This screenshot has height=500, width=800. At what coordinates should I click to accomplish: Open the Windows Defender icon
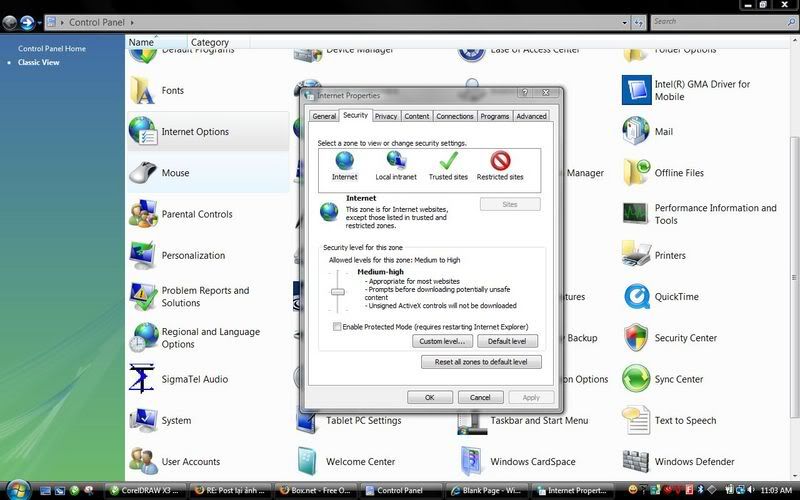pyautogui.click(x=637, y=462)
